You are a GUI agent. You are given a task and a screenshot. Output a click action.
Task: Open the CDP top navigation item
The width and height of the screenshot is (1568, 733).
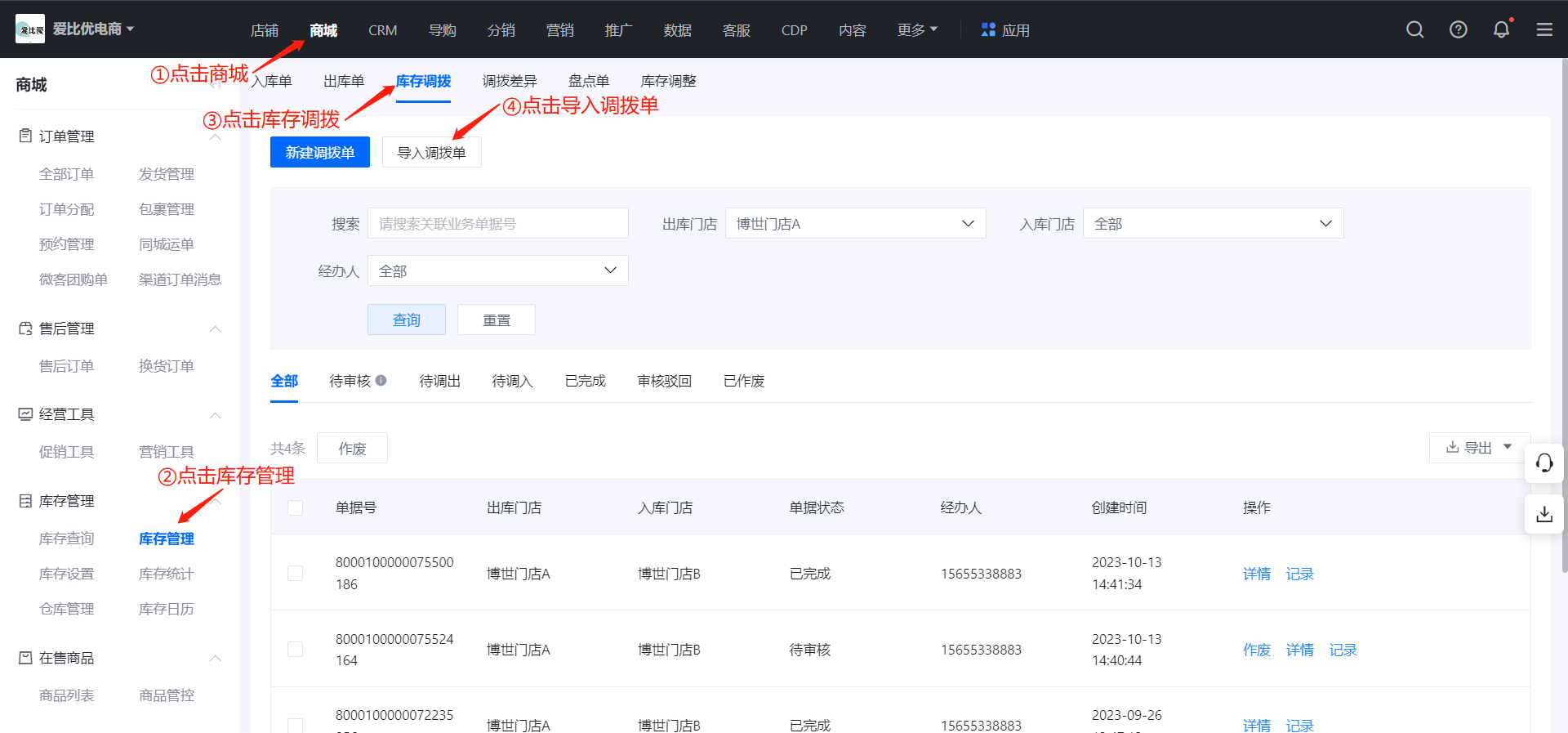click(x=794, y=30)
